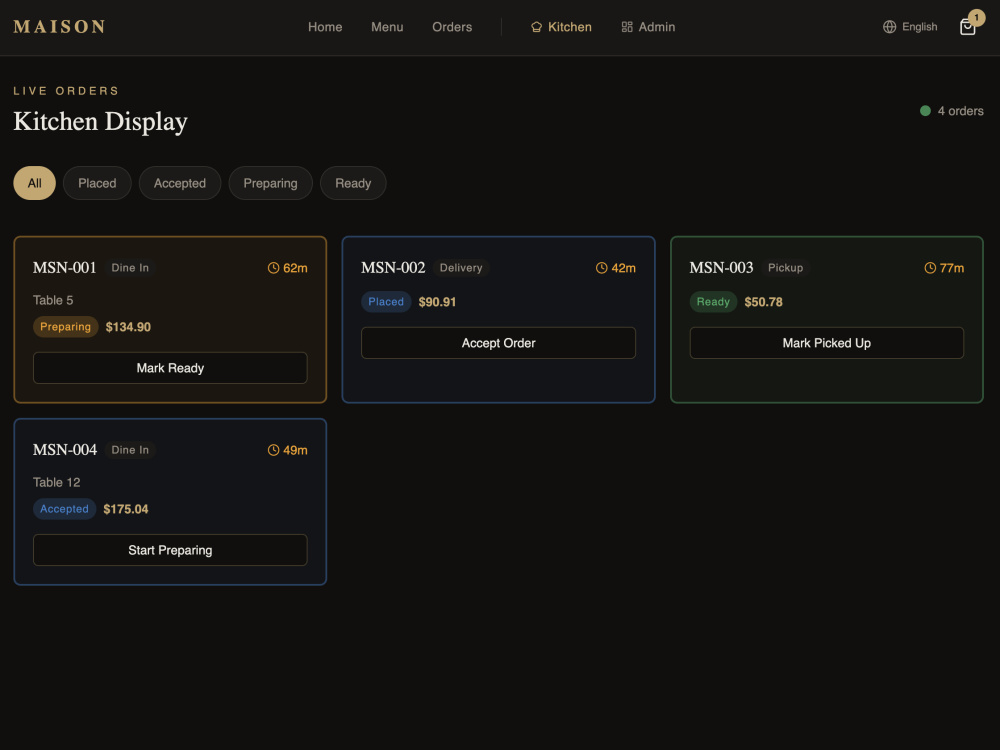Click the MSN-001 order number
The image size is (1000, 750).
[64, 268]
